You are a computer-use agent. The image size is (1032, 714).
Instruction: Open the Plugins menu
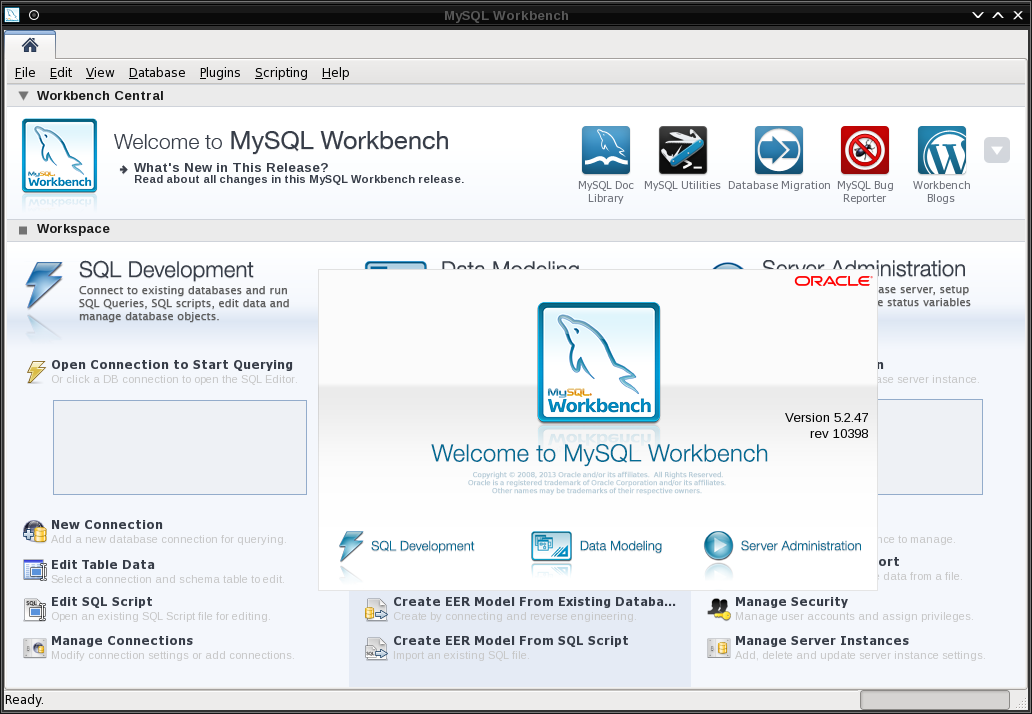pyautogui.click(x=220, y=72)
